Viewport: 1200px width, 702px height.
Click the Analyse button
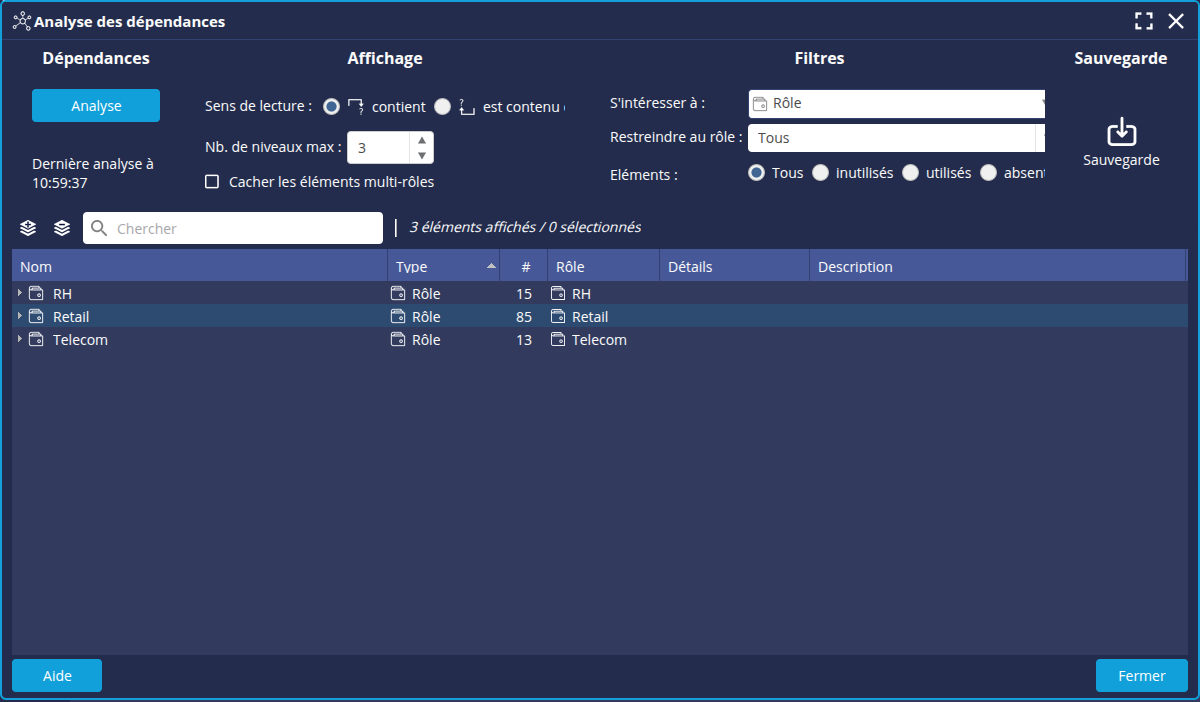pyautogui.click(x=96, y=106)
